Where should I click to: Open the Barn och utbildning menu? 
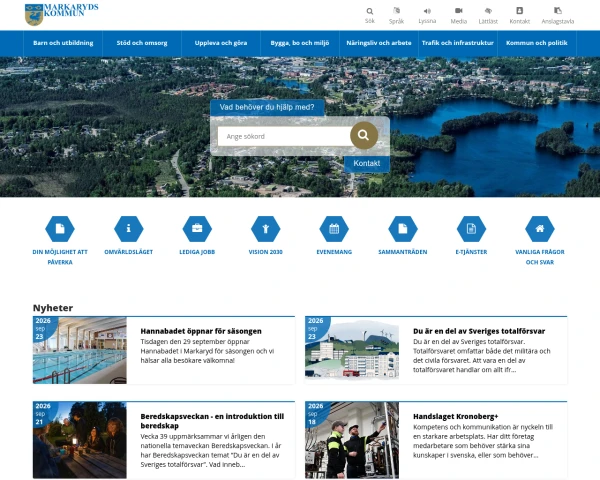click(x=63, y=43)
